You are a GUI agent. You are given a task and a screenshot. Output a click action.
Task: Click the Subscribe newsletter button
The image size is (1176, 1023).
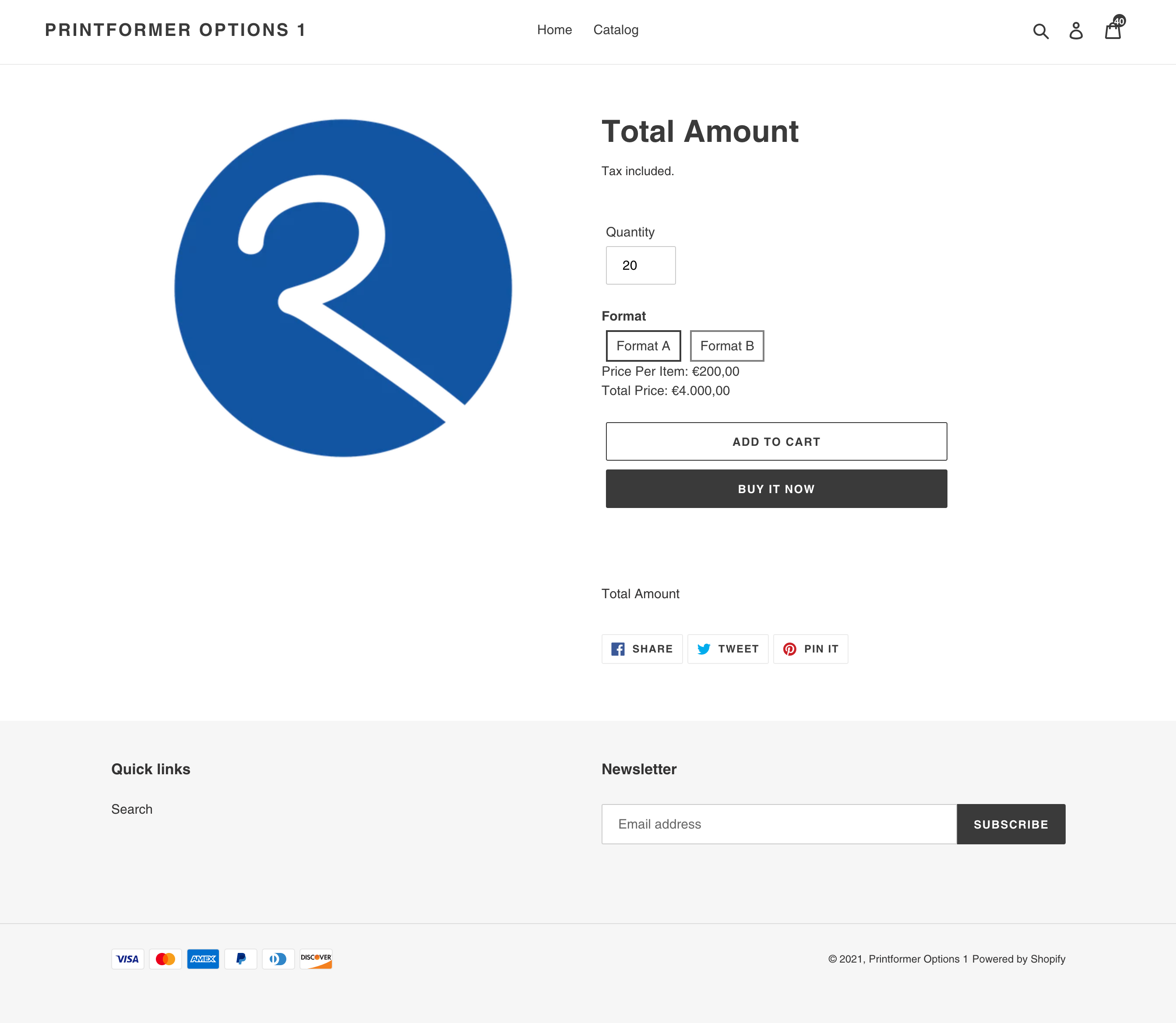(x=1011, y=824)
